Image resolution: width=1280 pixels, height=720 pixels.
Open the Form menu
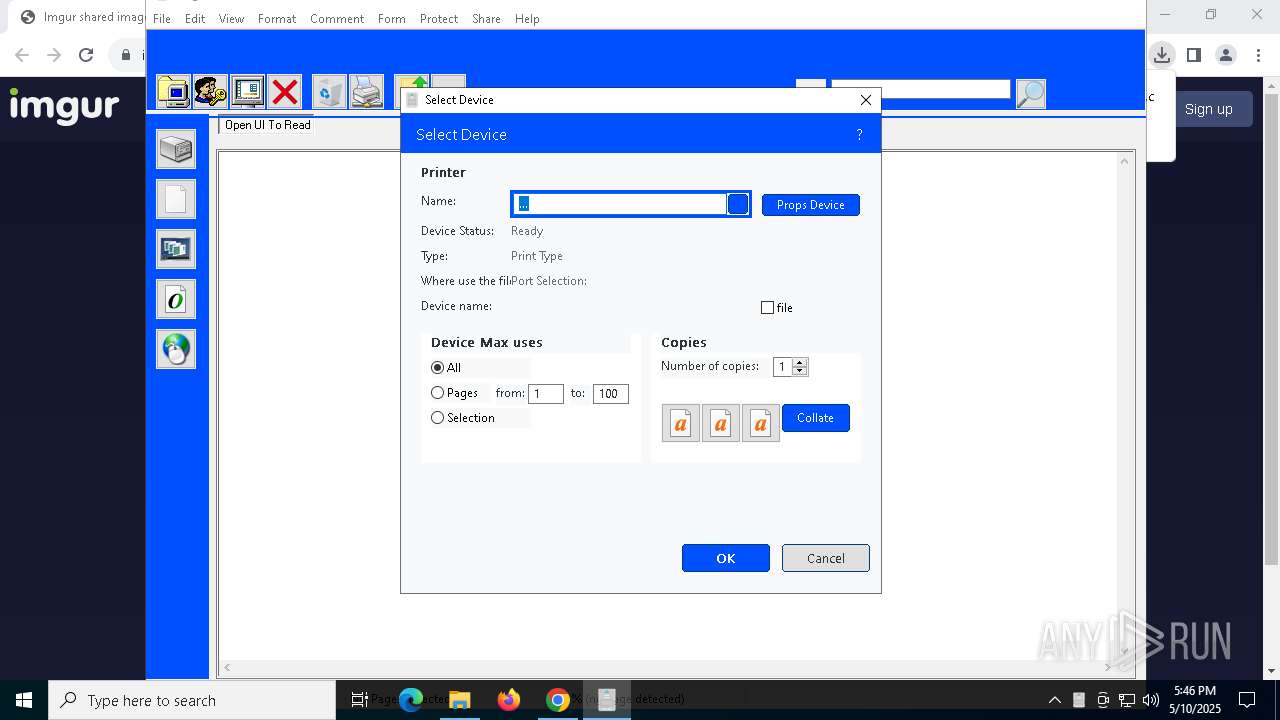click(392, 19)
